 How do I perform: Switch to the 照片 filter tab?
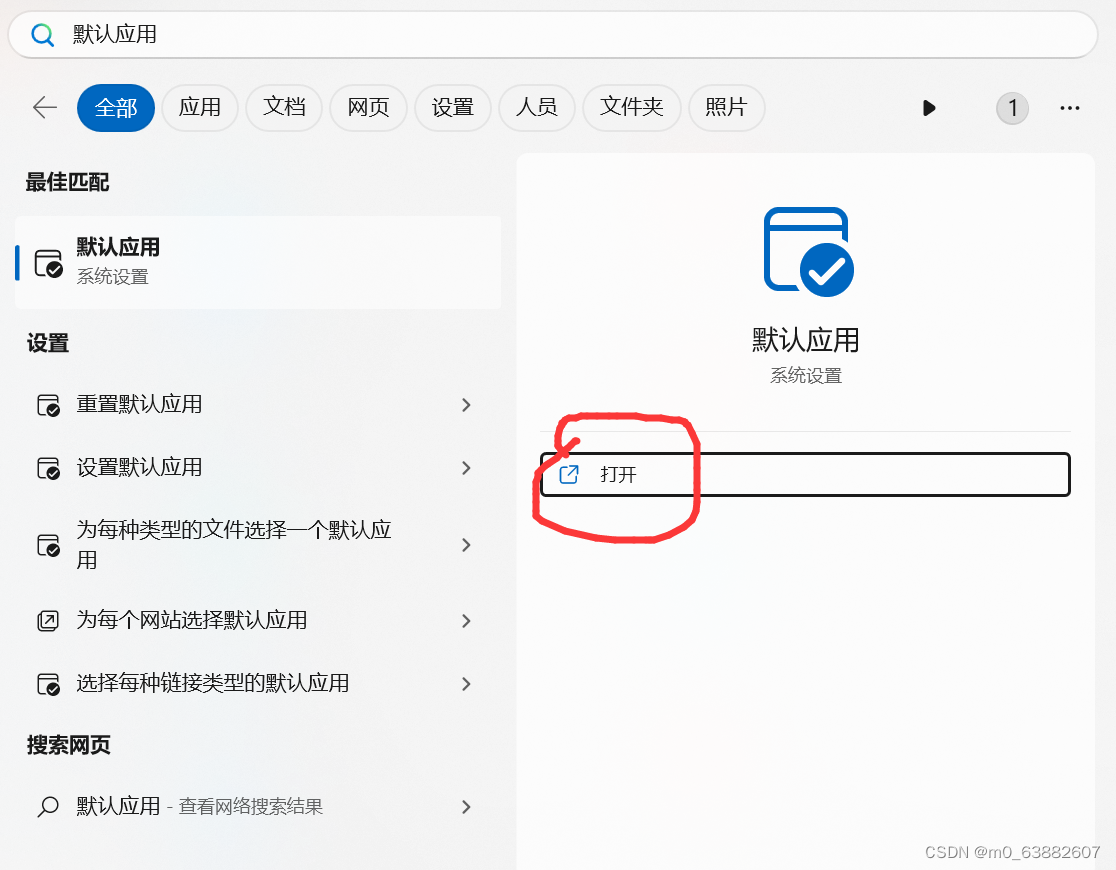coord(726,108)
